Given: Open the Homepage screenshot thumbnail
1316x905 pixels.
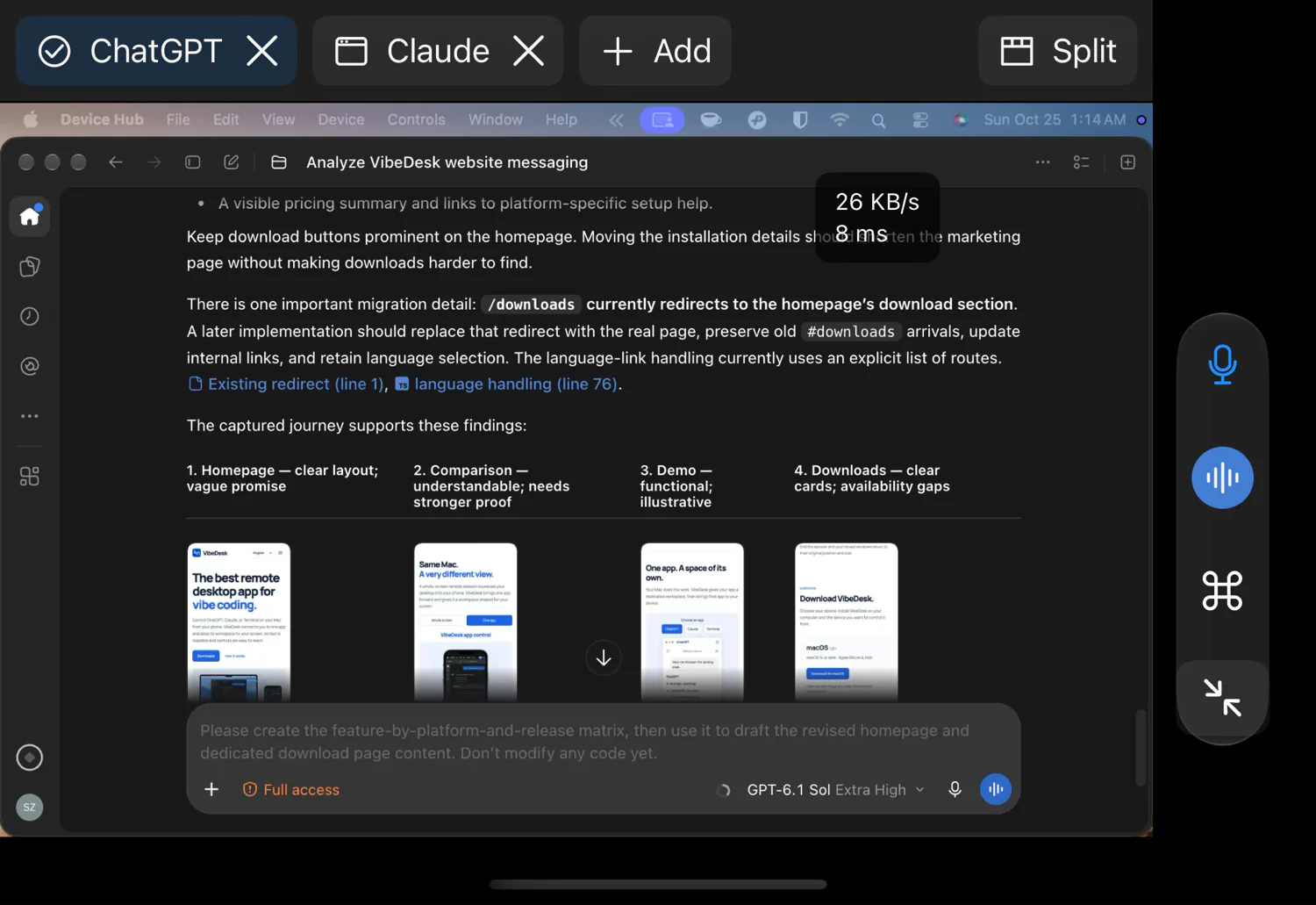Looking at the screenshot, I should tap(239, 621).
